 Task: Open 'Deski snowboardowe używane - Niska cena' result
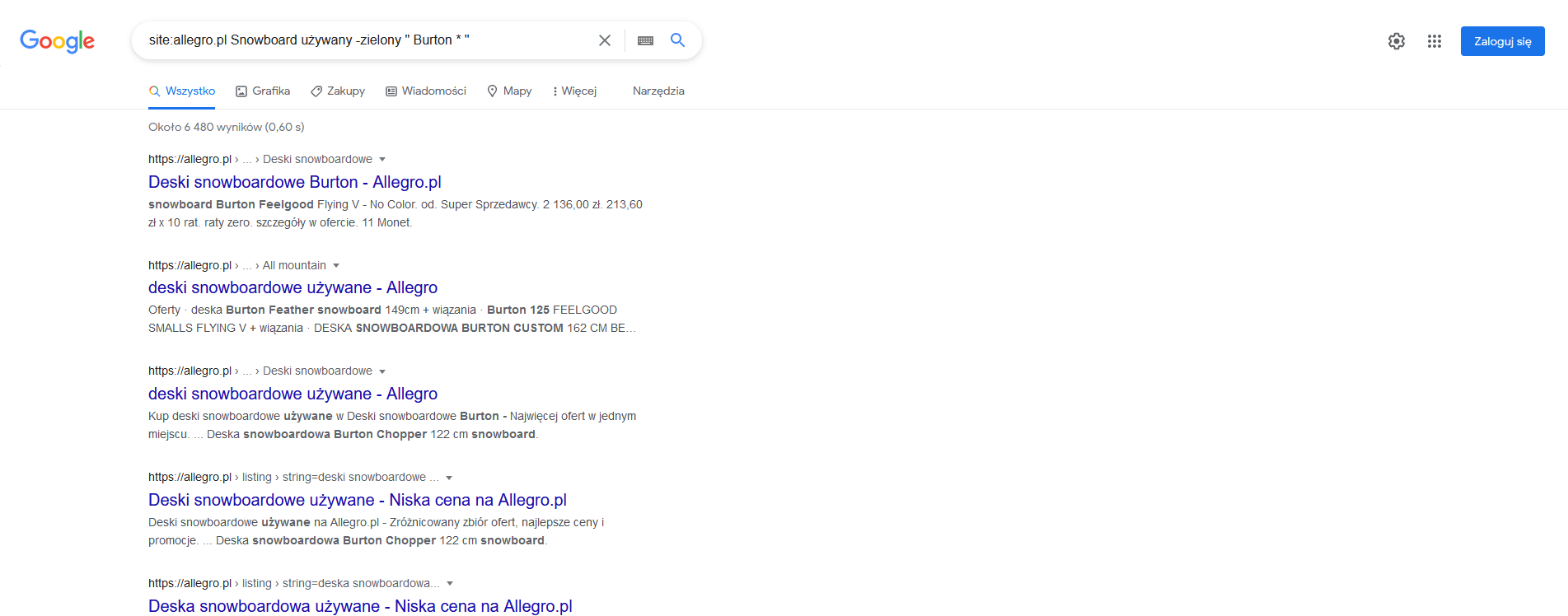click(358, 500)
